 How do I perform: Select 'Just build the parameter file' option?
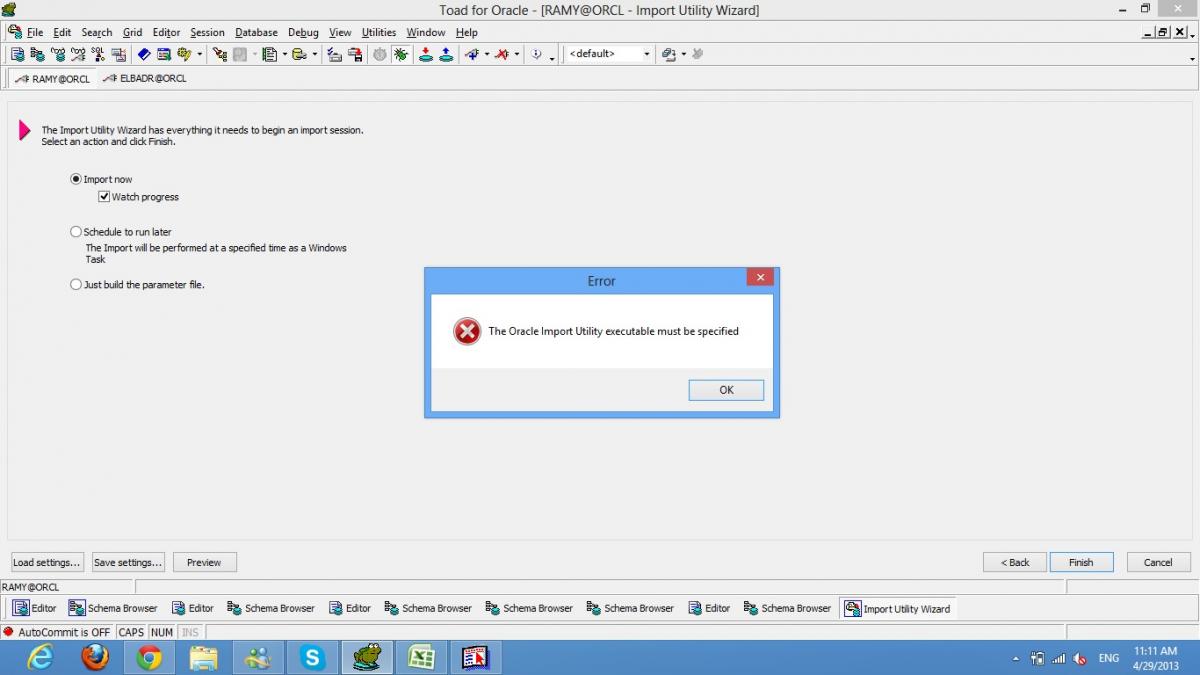pyautogui.click(x=76, y=285)
